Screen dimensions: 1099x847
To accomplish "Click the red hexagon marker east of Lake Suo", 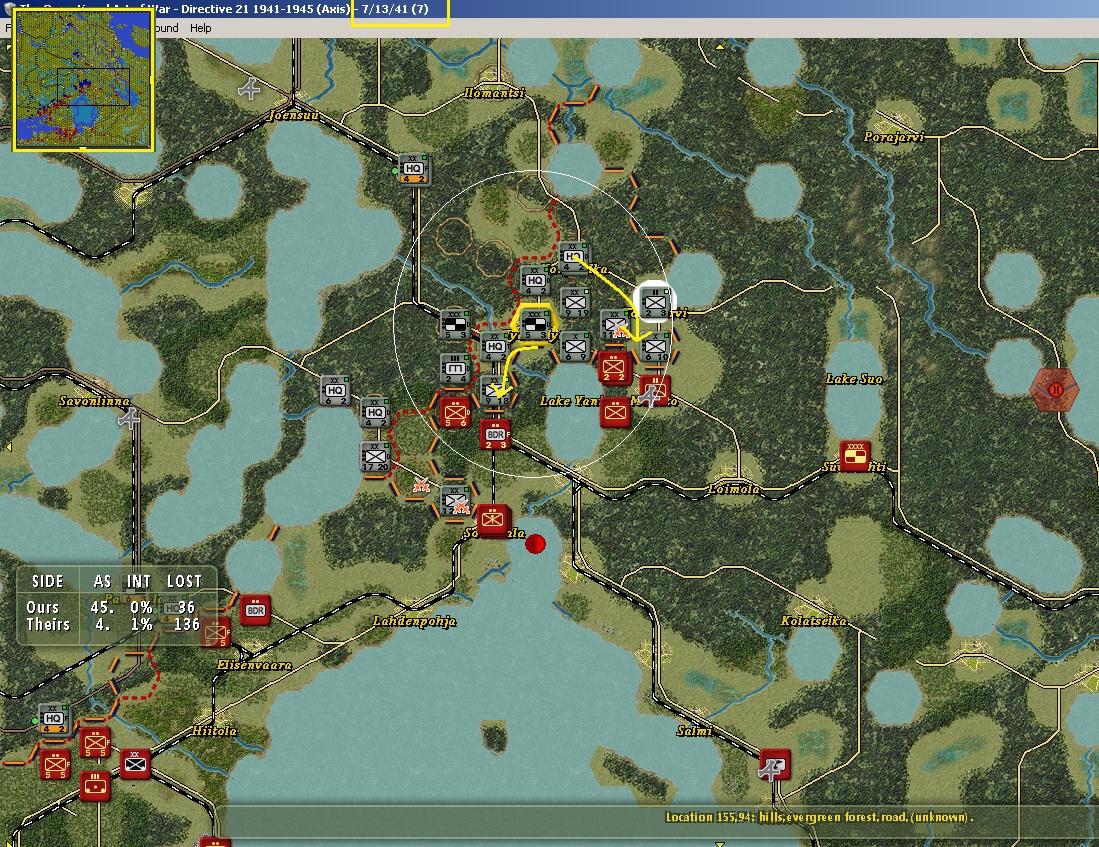I will coord(1055,390).
